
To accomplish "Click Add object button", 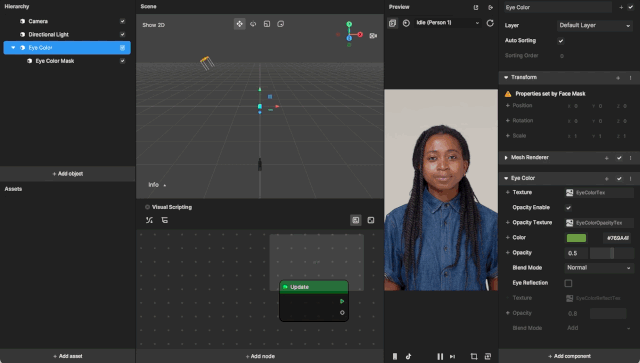I will click(68, 174).
